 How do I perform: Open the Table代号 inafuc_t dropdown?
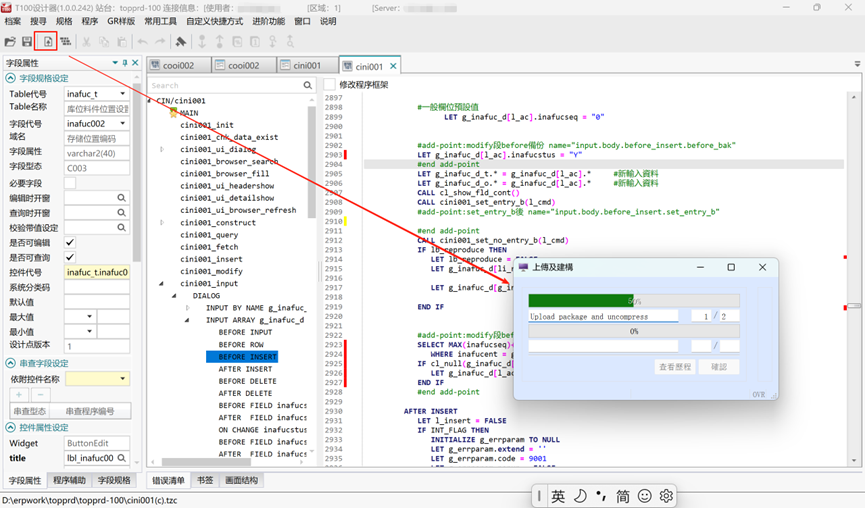point(122,94)
